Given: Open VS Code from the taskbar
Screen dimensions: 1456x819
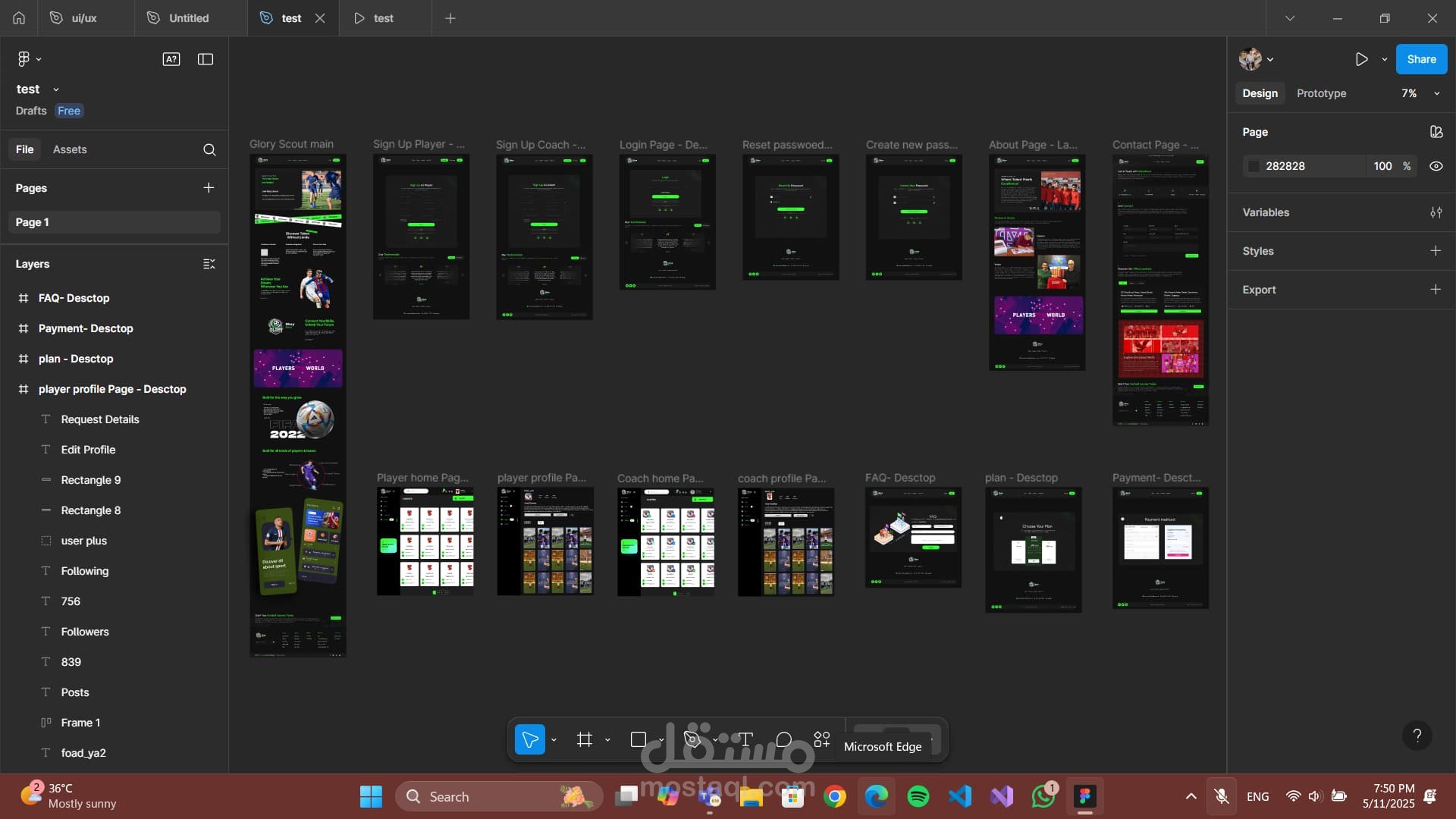Looking at the screenshot, I should (960, 796).
